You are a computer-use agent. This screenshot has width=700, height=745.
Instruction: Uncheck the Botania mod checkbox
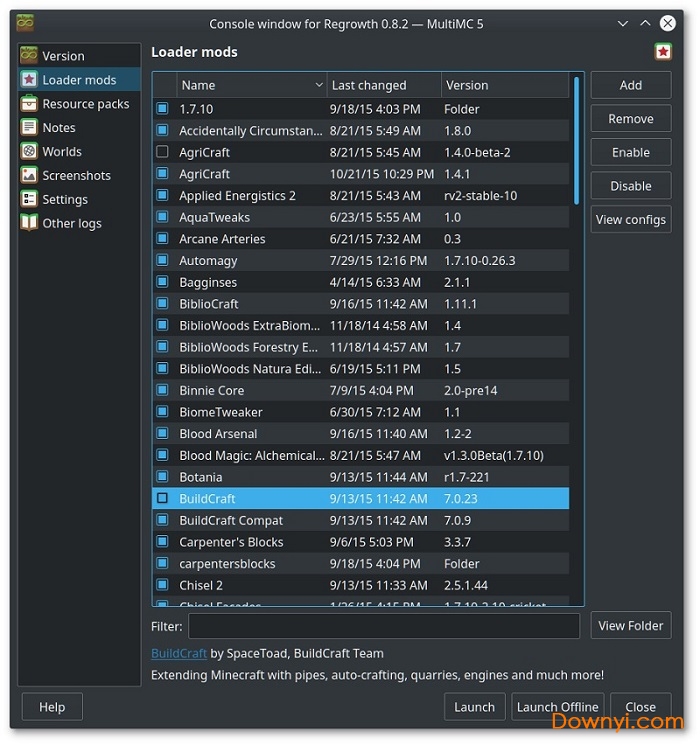pyautogui.click(x=162, y=477)
